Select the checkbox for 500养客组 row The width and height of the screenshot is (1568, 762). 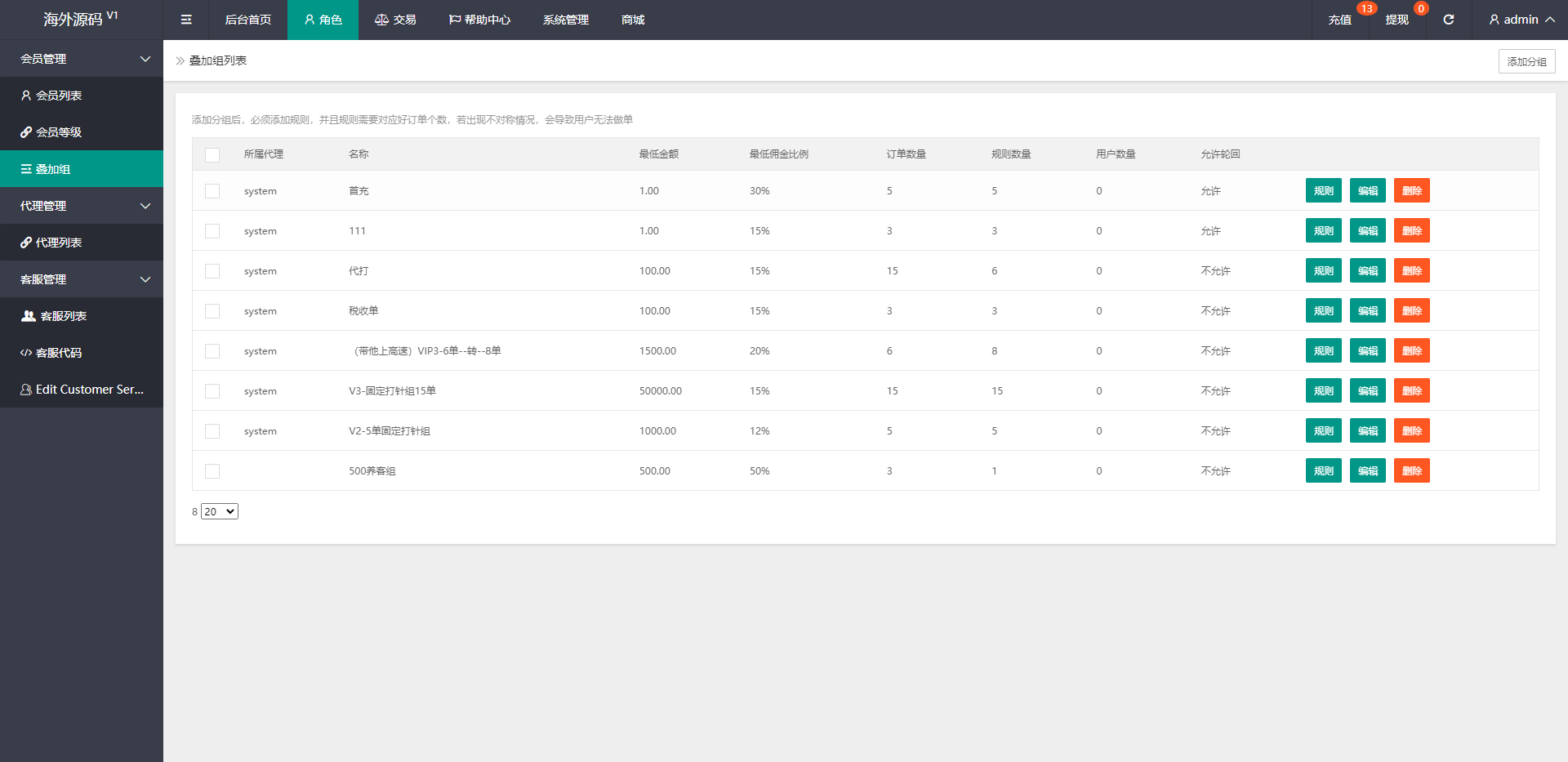click(212, 471)
